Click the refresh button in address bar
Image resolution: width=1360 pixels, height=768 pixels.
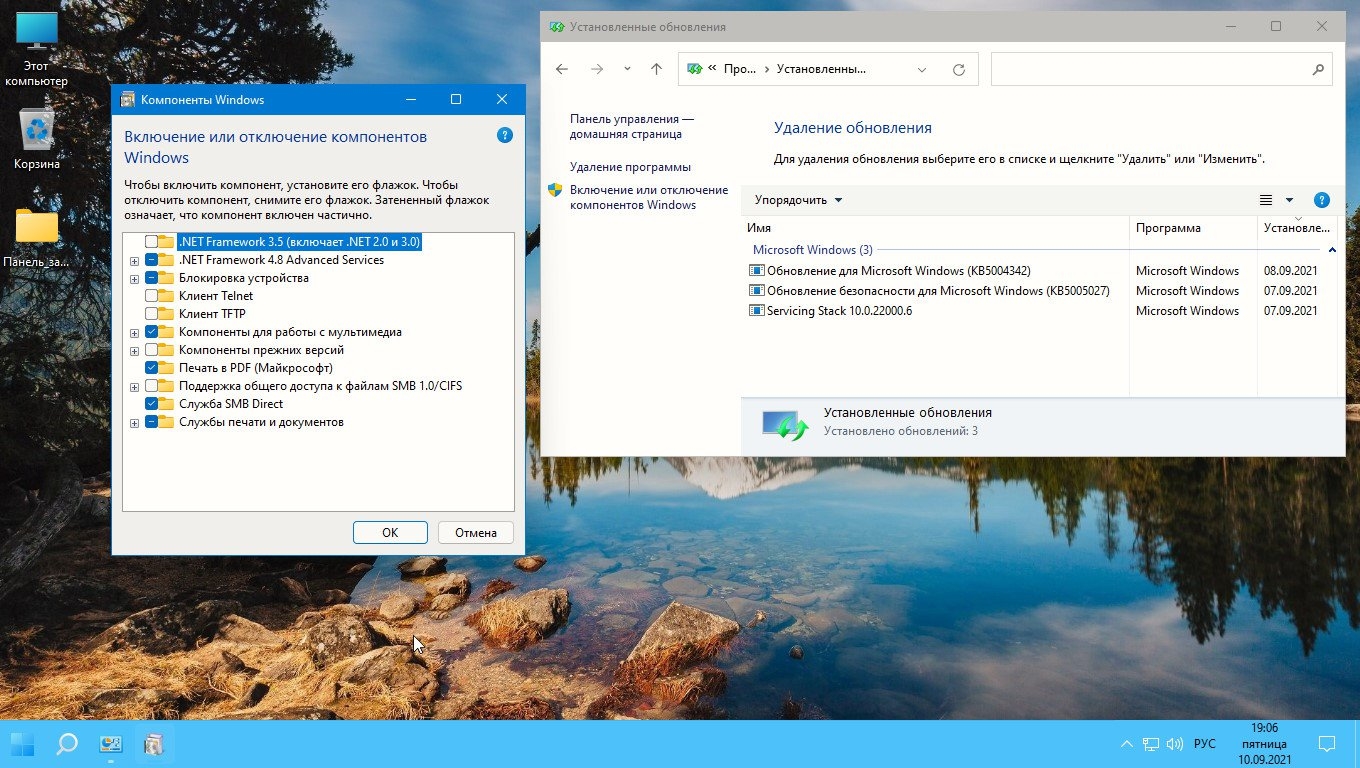coord(959,69)
